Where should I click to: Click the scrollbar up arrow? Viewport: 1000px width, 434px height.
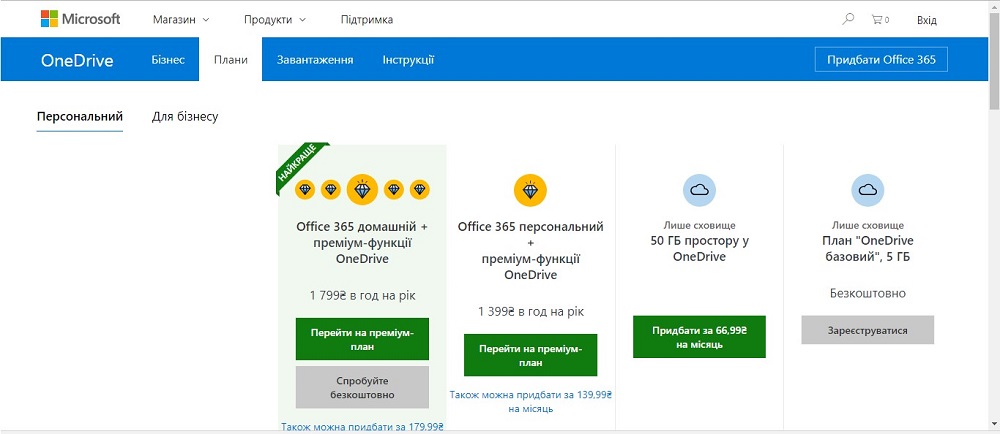click(x=994, y=6)
